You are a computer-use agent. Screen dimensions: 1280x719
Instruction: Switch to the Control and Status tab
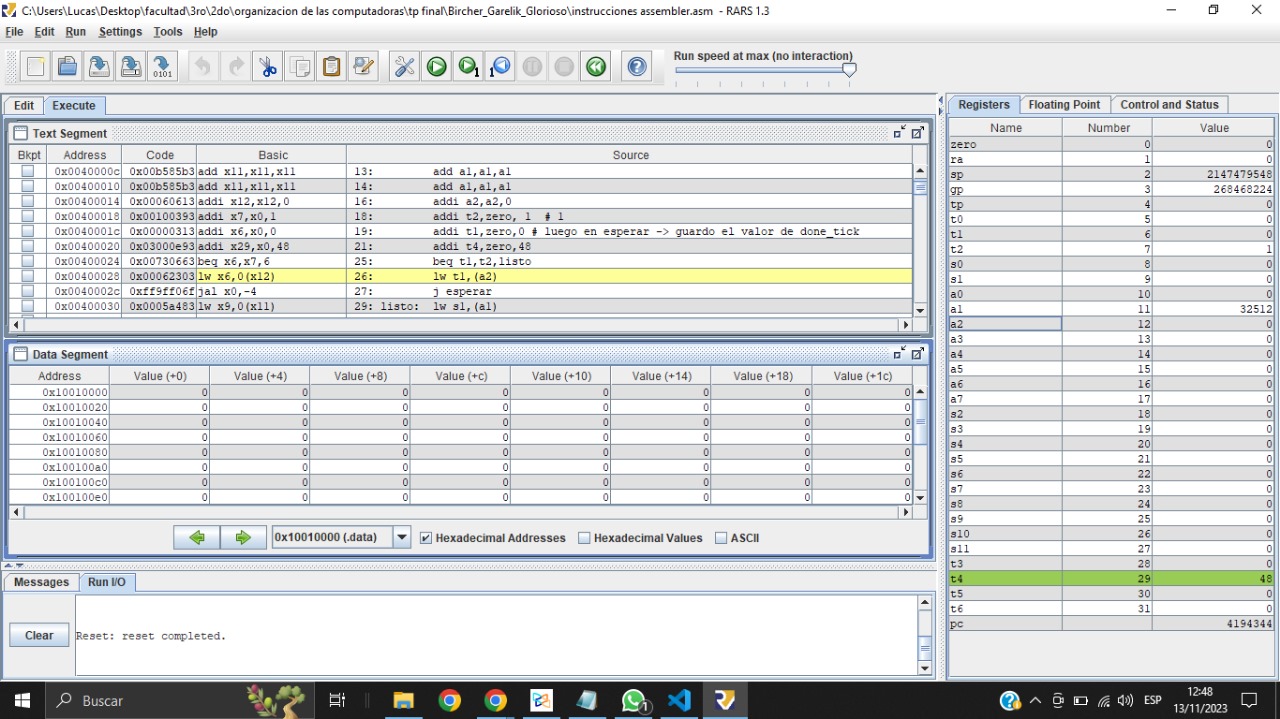coord(1169,104)
